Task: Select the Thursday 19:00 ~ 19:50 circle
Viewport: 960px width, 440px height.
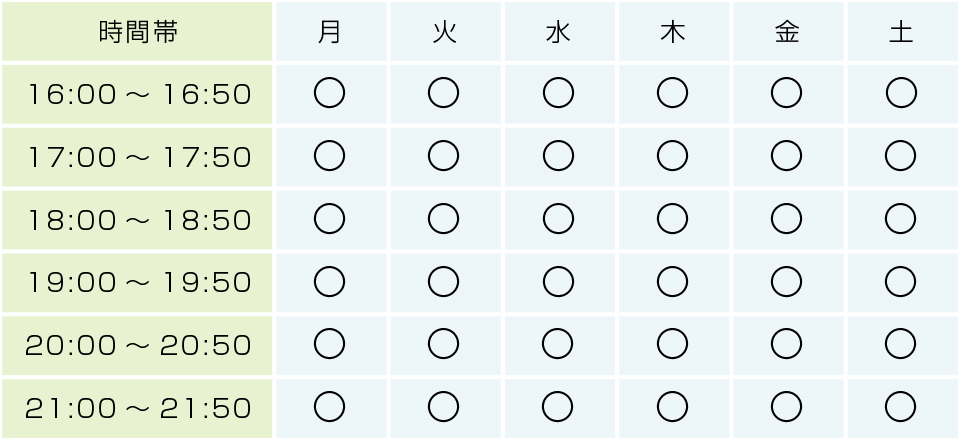Action: coord(672,282)
